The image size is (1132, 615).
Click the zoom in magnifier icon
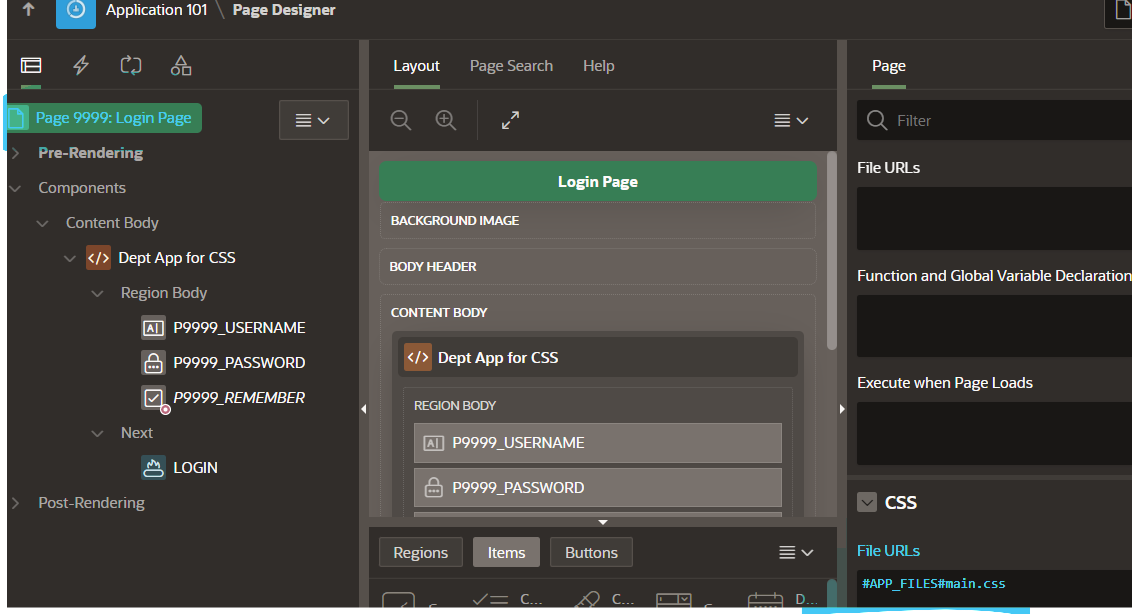tap(446, 120)
